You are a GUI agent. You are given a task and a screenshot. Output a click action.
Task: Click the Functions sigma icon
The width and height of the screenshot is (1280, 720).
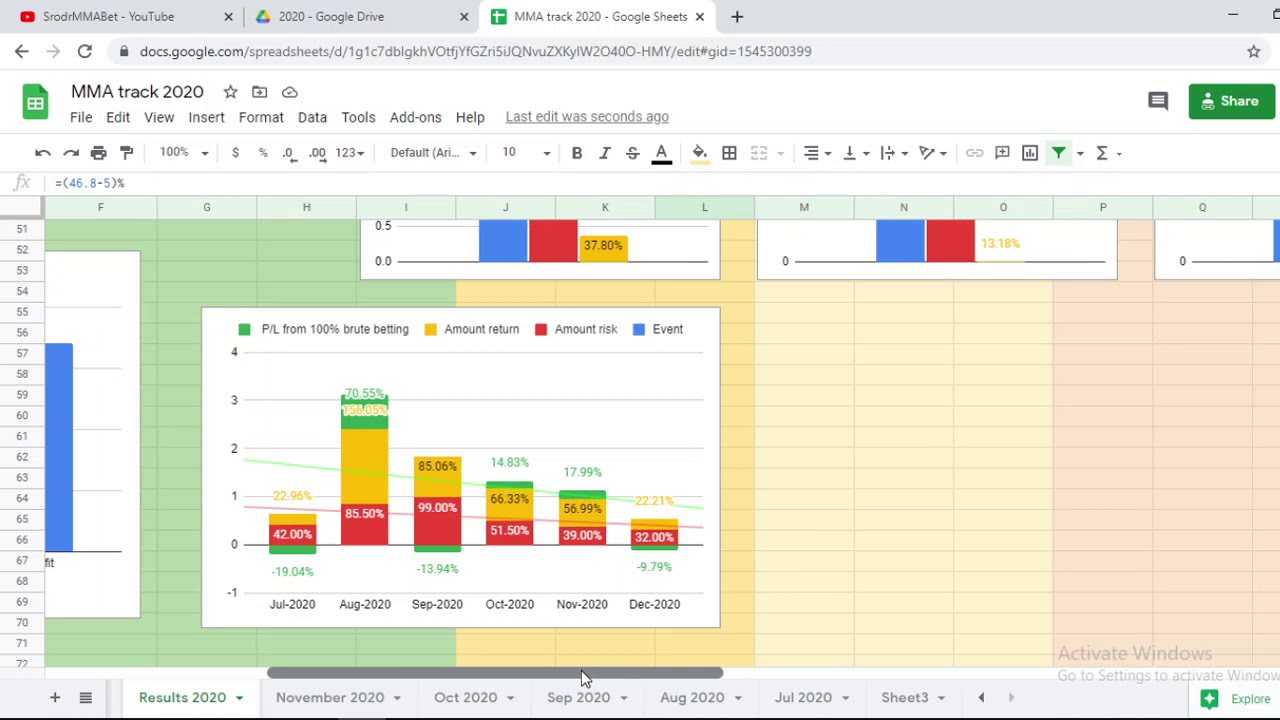(1102, 153)
